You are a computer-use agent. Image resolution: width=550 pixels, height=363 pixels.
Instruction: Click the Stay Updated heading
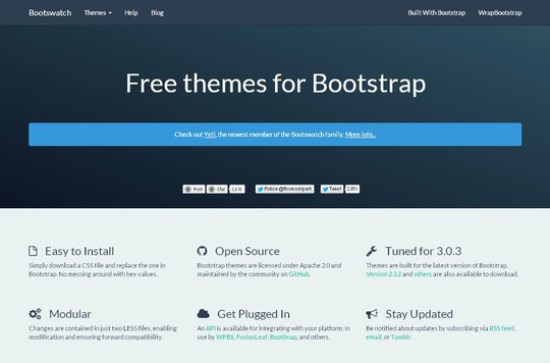click(419, 314)
